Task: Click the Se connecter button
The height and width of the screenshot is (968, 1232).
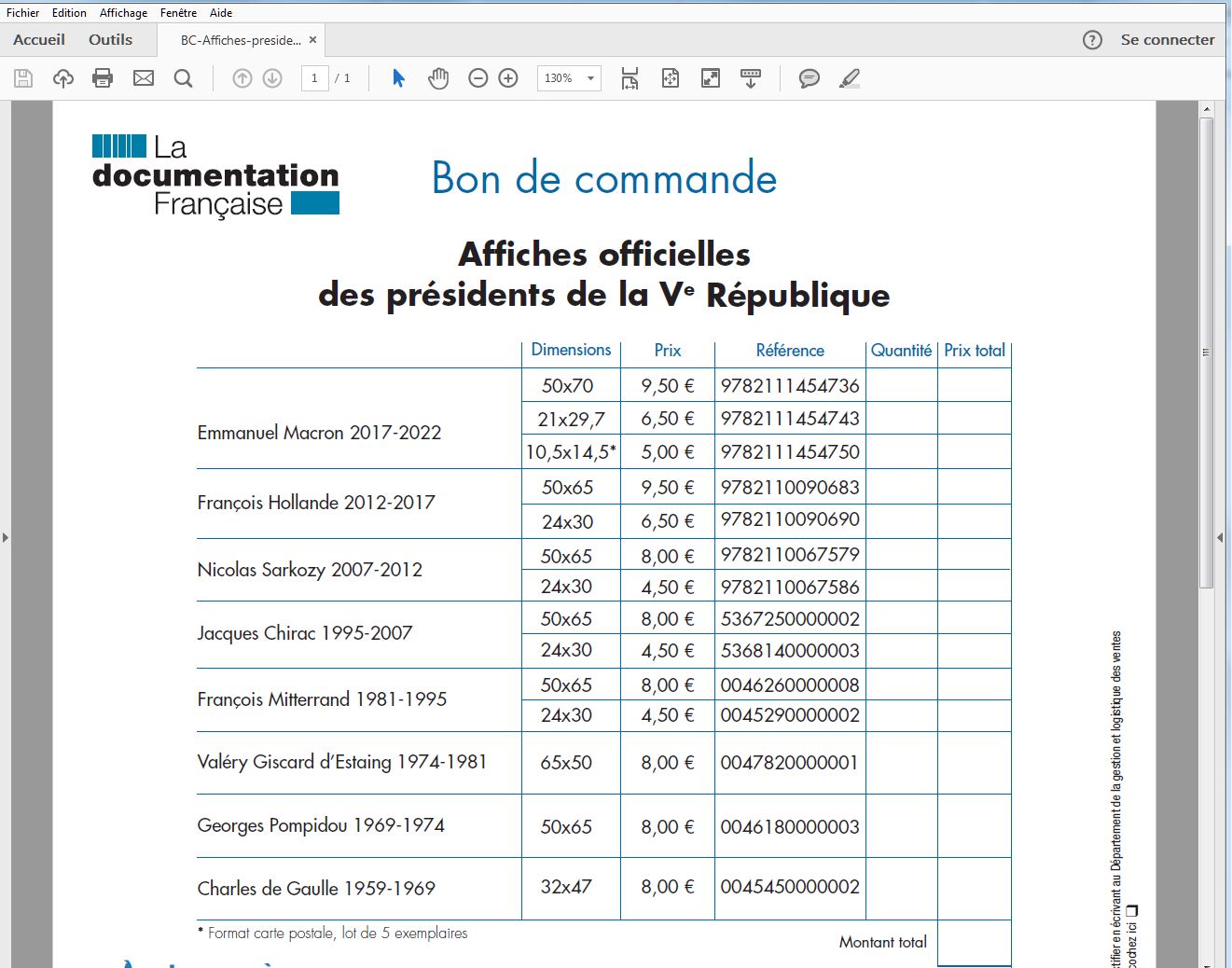Action: point(1168,40)
